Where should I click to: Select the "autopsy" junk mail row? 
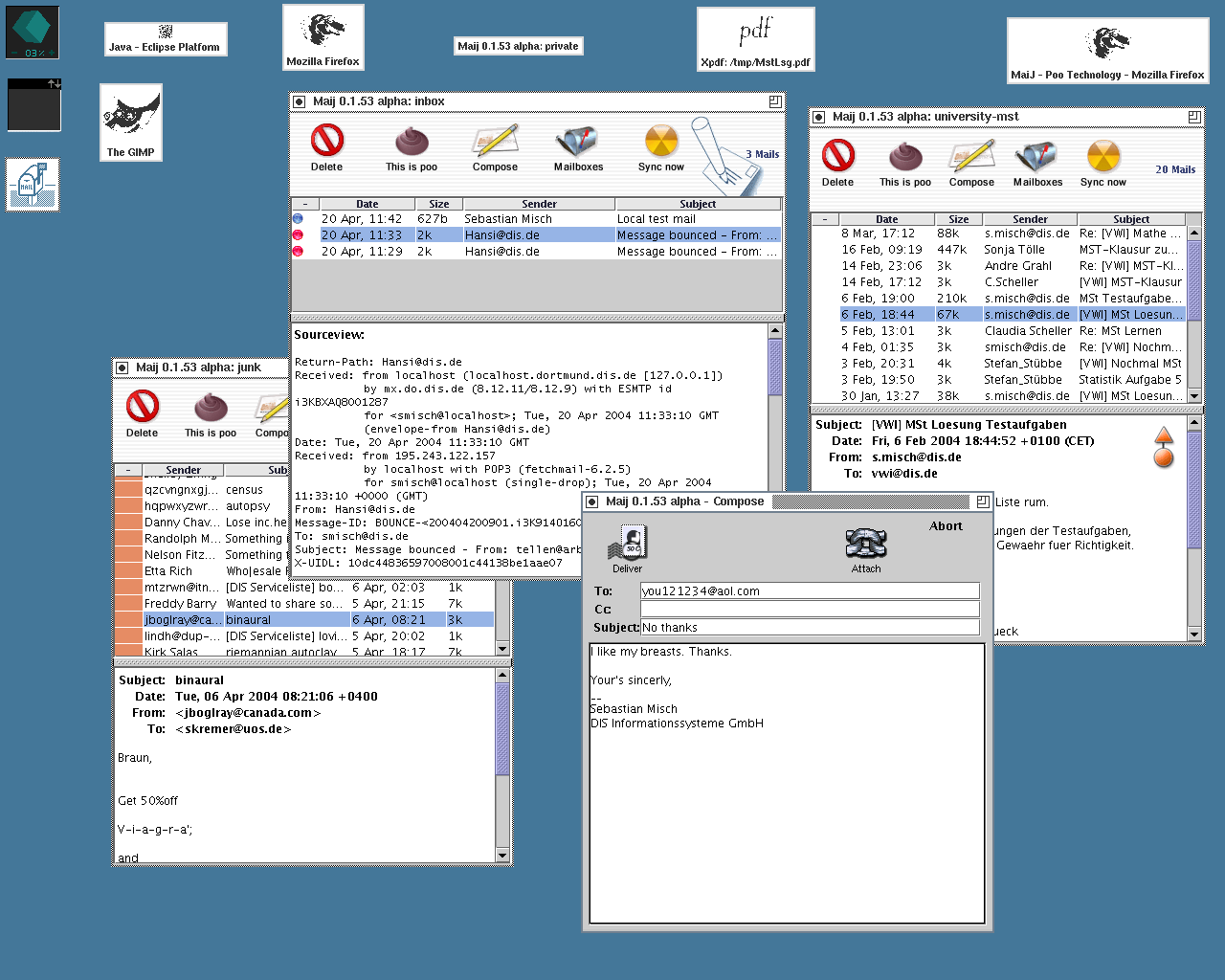(202, 506)
